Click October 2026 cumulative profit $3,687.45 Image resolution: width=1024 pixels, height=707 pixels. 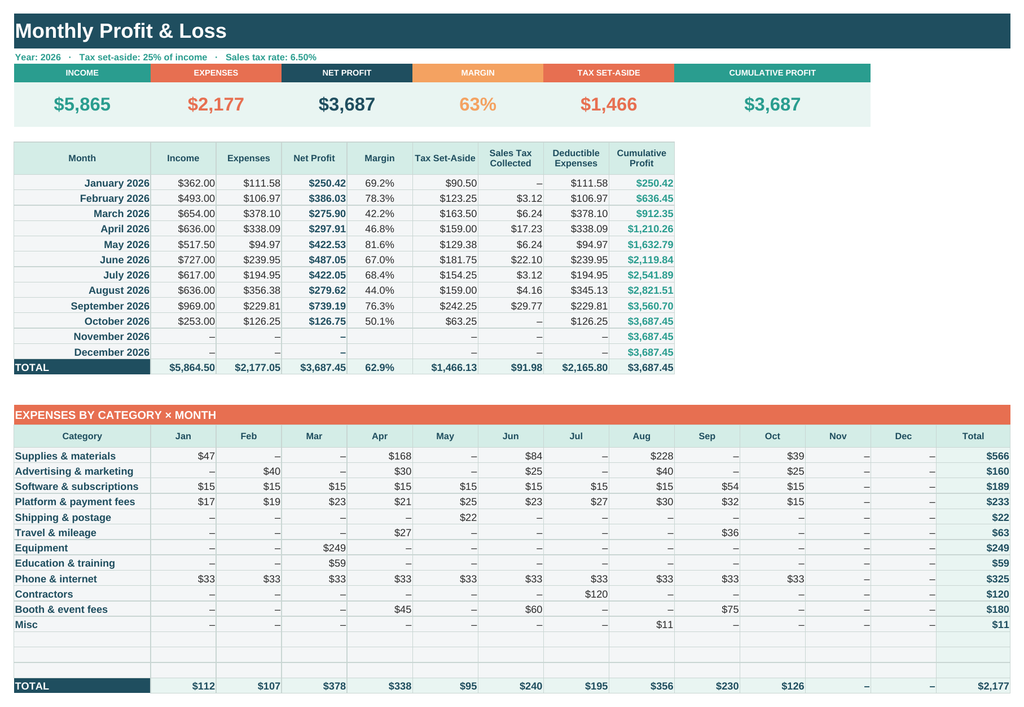[641, 321]
